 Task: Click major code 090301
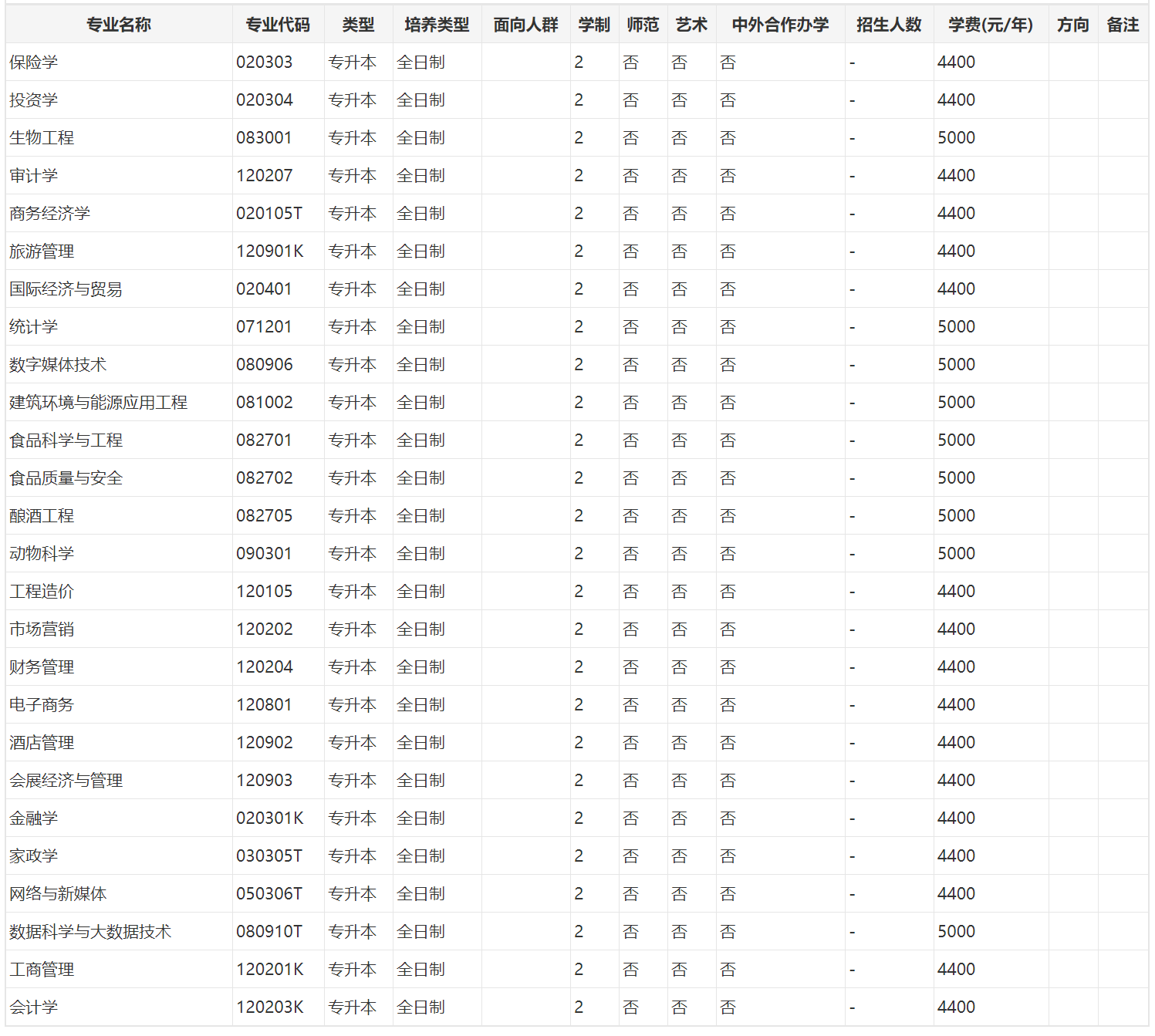pos(265,554)
